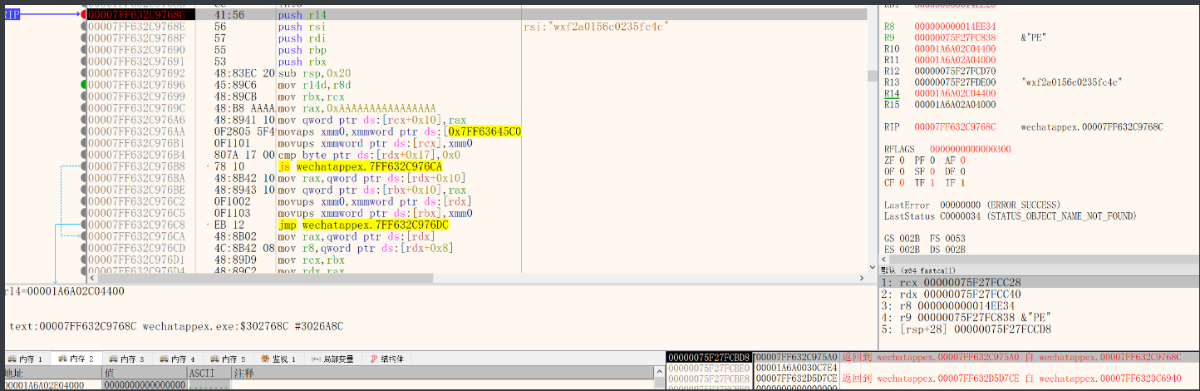Screen dimensions: 1200x391
Task: Toggle breakpoint bullet at 00007FF632C976C8
Action: pyautogui.click(x=83, y=225)
